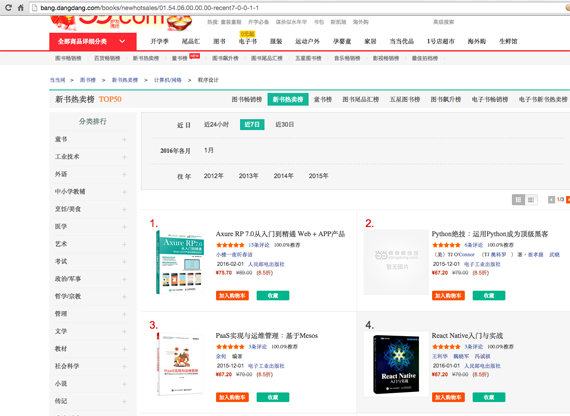Switch to the 五星图书榜 tab
Image resolution: width=570 pixels, height=416 pixels.
(x=405, y=99)
